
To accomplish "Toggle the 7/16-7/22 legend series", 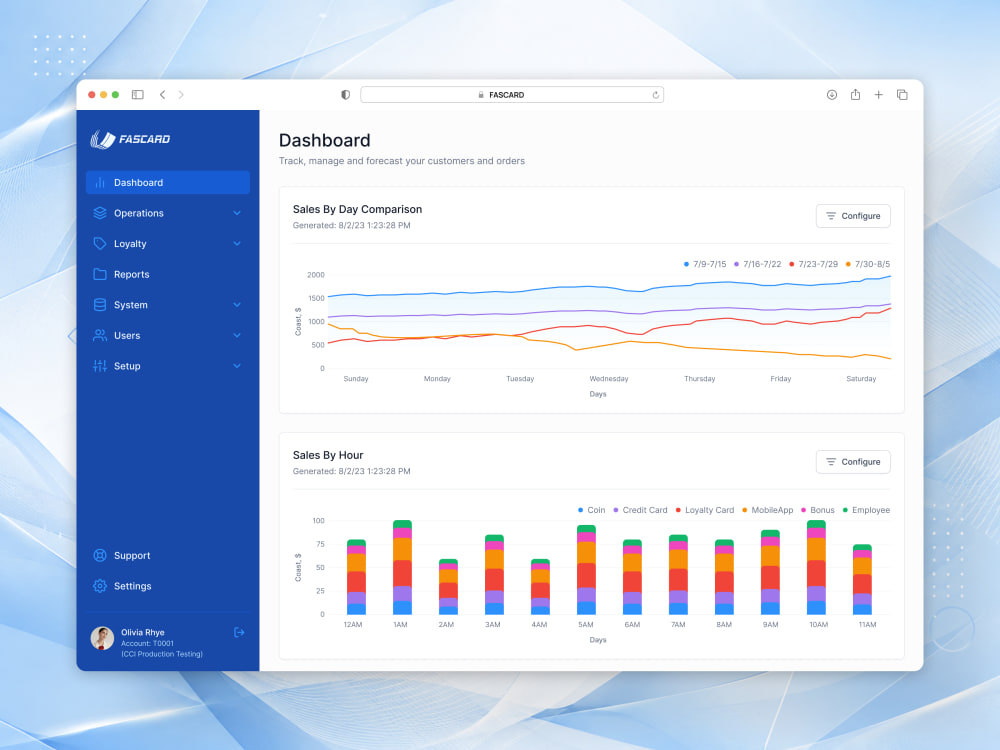I will click(x=757, y=264).
